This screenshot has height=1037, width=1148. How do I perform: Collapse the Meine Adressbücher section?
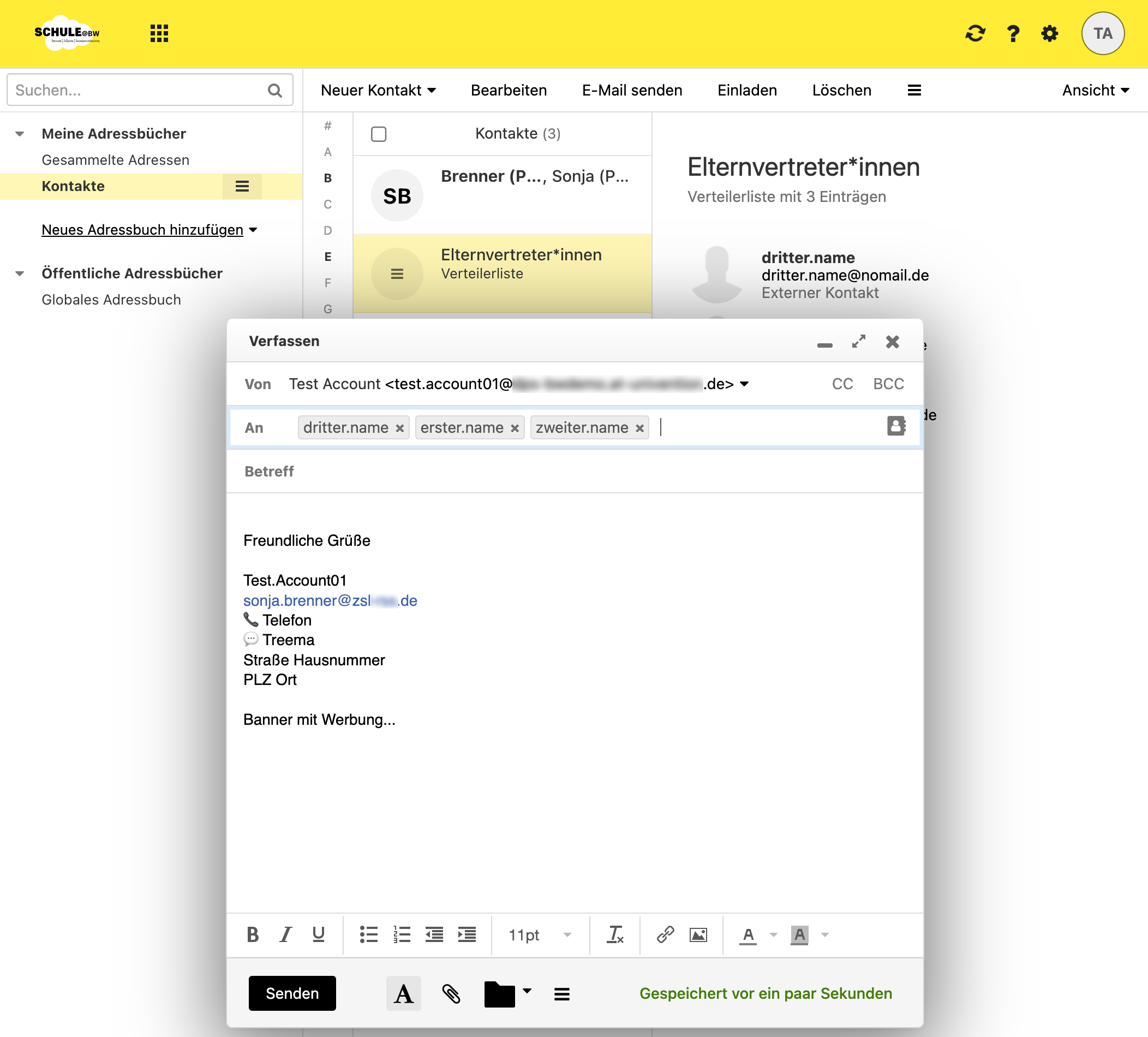19,133
